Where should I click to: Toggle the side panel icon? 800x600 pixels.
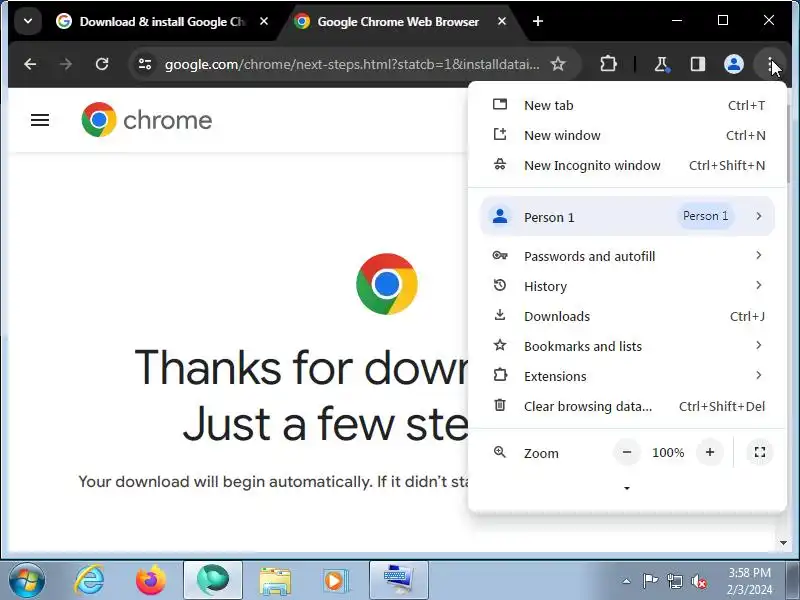[x=697, y=64]
